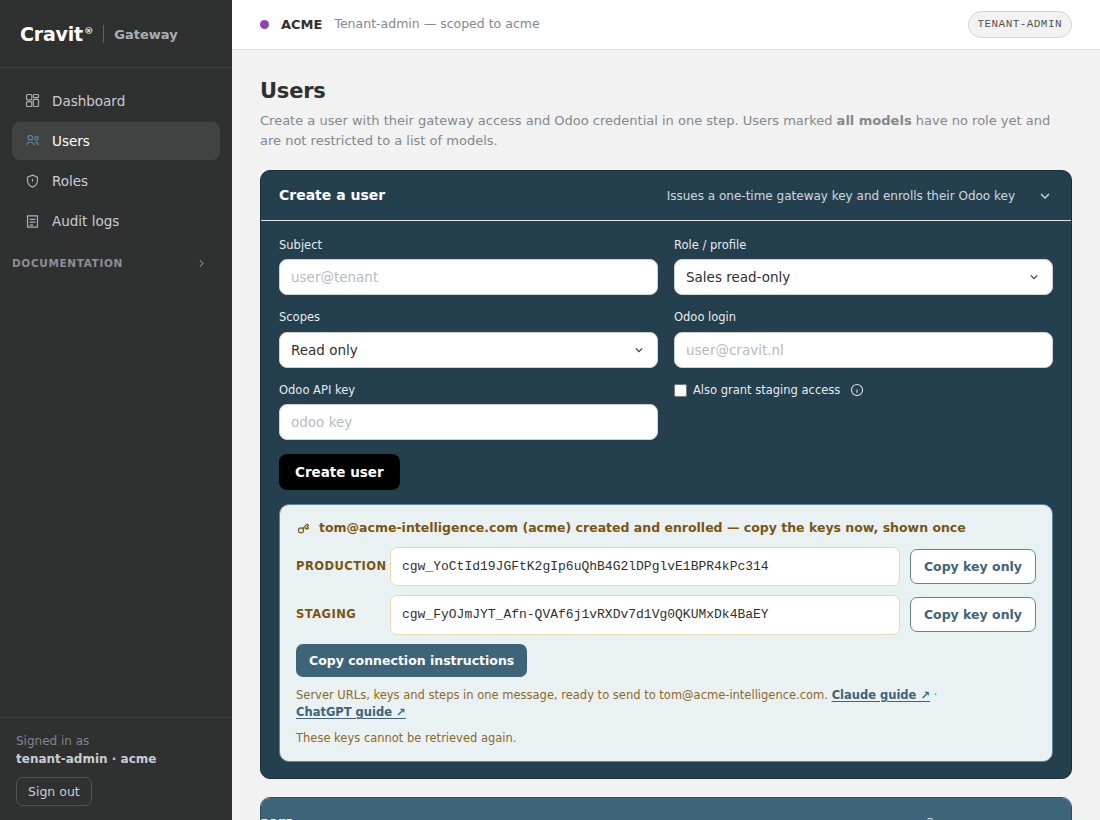Screen dimensions: 1100x820
Task: Open the ChatGPT guide link
Action: pos(351,711)
